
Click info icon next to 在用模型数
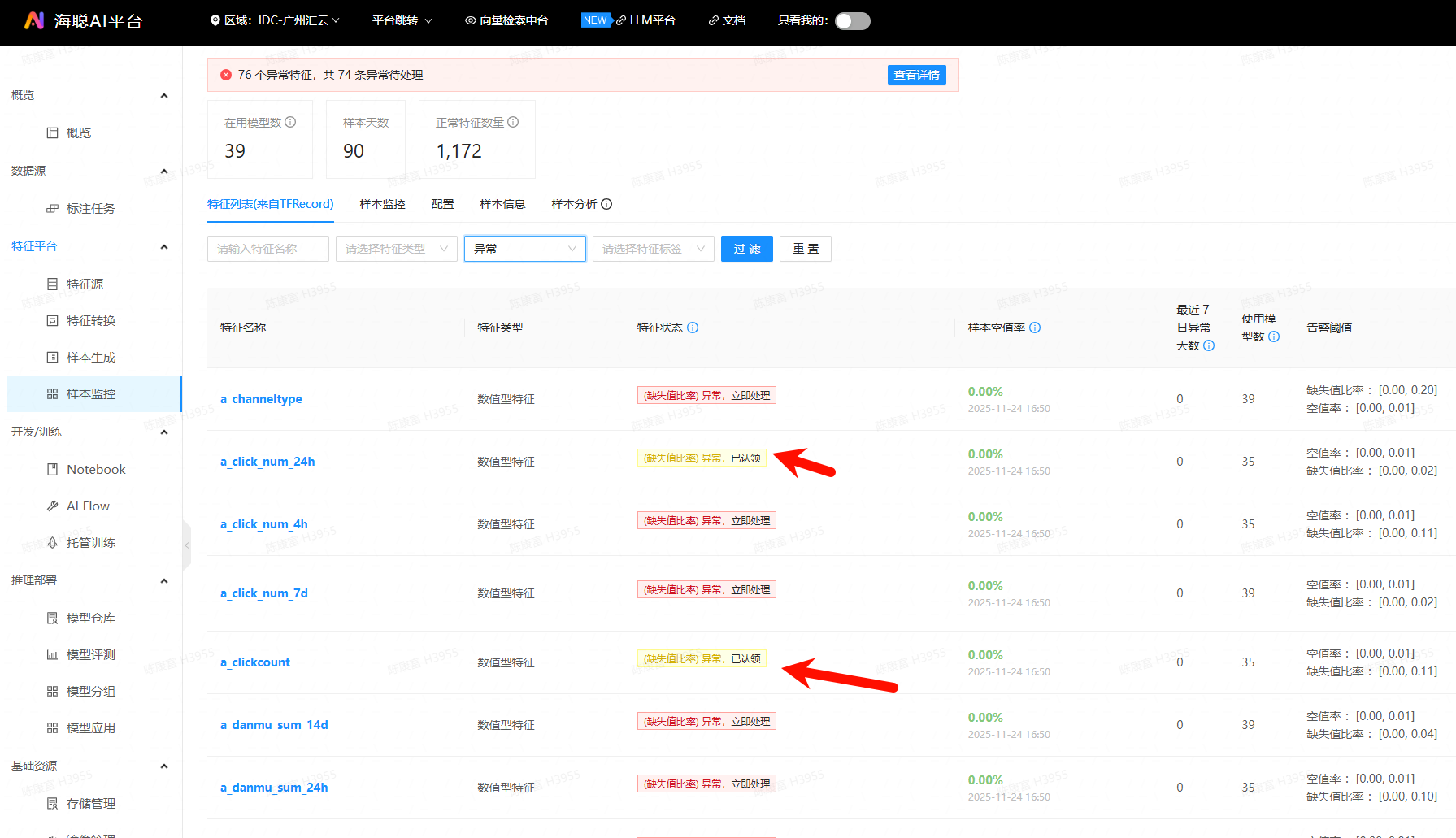[x=290, y=122]
